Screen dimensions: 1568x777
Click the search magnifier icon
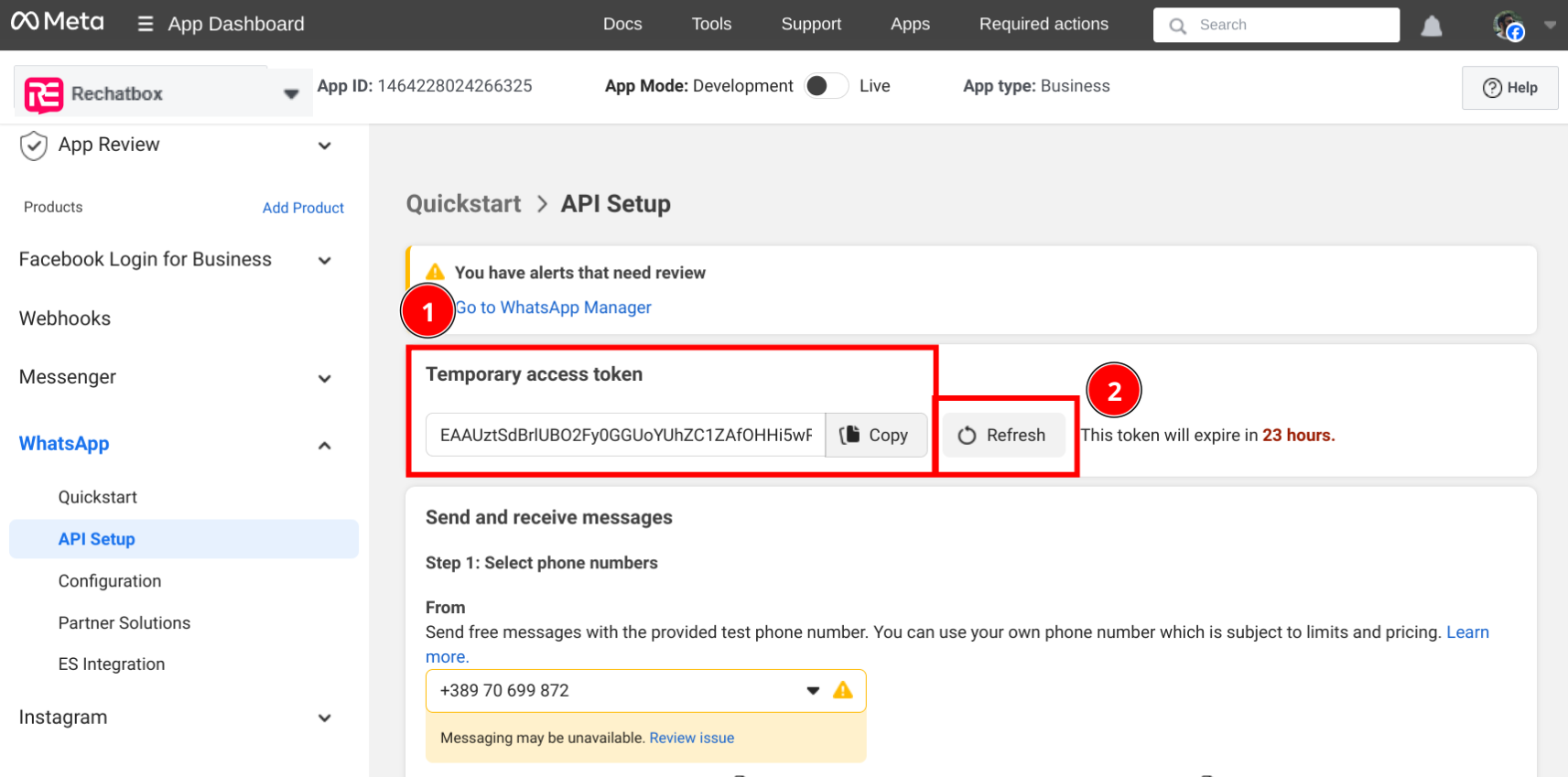coord(1178,26)
